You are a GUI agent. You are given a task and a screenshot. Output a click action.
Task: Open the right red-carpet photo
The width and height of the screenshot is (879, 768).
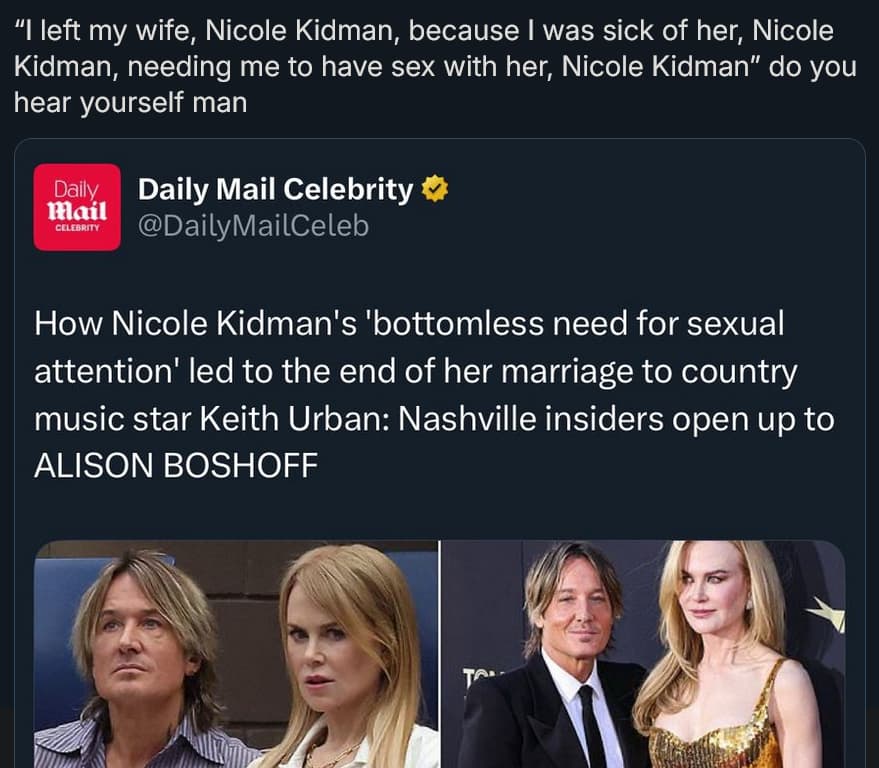tap(643, 654)
